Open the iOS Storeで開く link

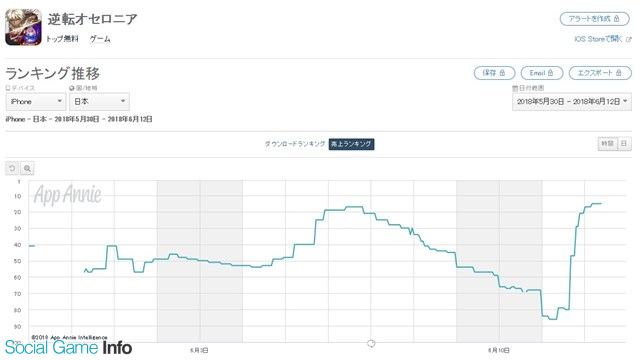coord(598,39)
